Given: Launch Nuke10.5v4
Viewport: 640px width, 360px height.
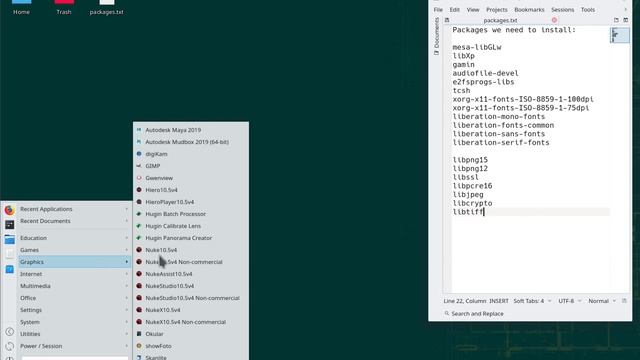Looking at the screenshot, I should pyautogui.click(x=191, y=250).
